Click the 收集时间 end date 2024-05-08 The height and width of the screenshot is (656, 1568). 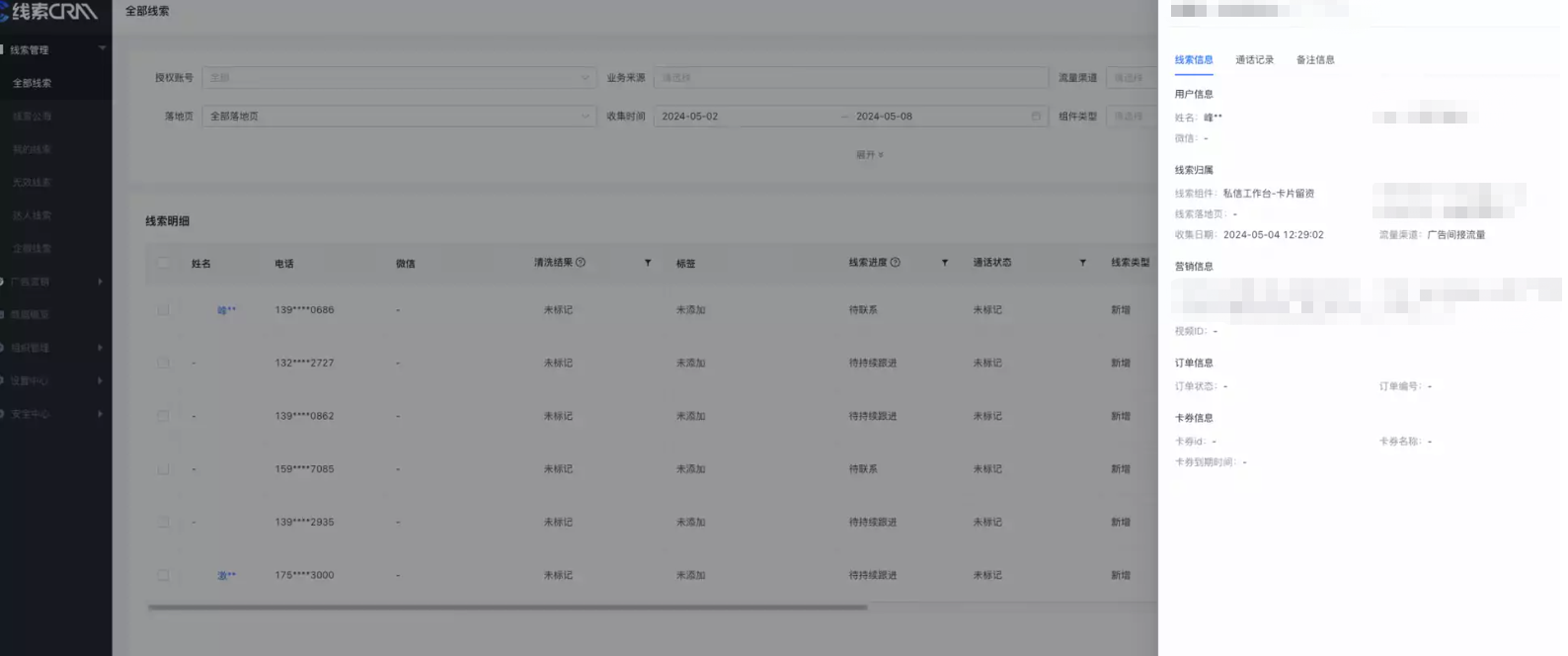tap(885, 117)
